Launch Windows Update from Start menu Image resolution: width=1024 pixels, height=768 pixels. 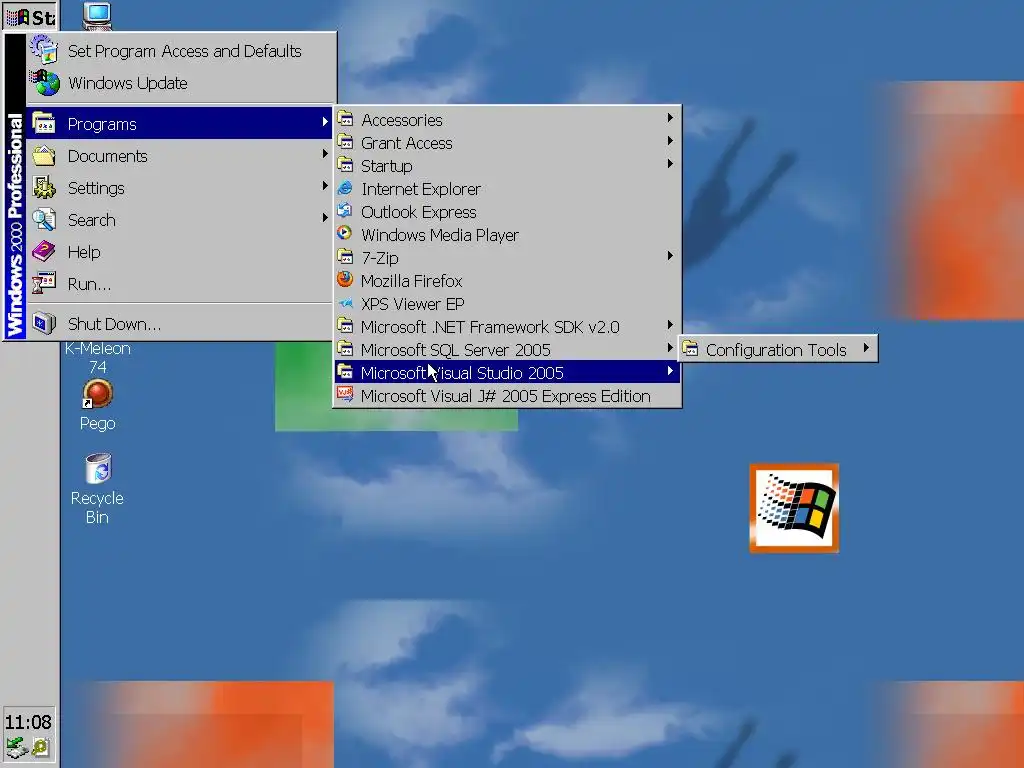[181, 83]
